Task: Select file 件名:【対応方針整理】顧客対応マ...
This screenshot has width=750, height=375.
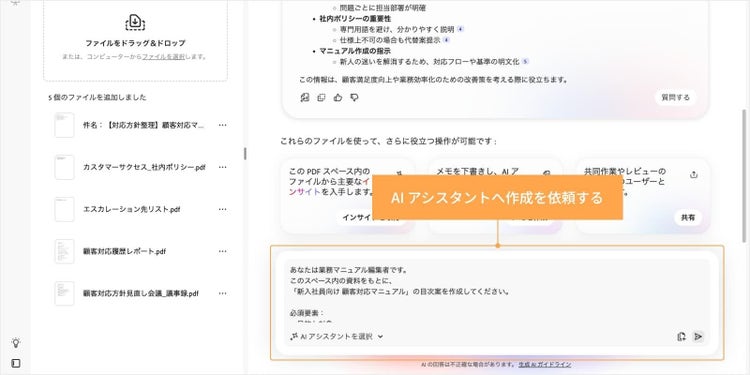Action: pos(143,125)
